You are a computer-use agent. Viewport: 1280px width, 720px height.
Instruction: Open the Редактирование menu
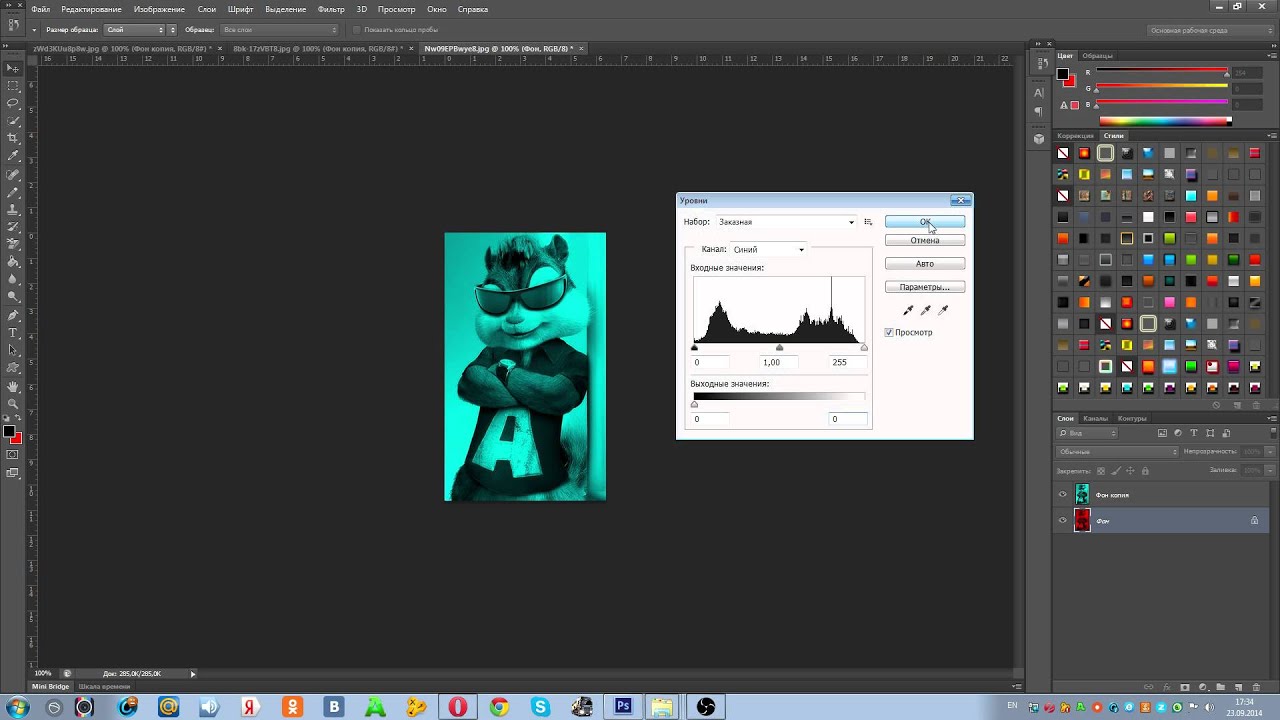pyautogui.click(x=91, y=9)
